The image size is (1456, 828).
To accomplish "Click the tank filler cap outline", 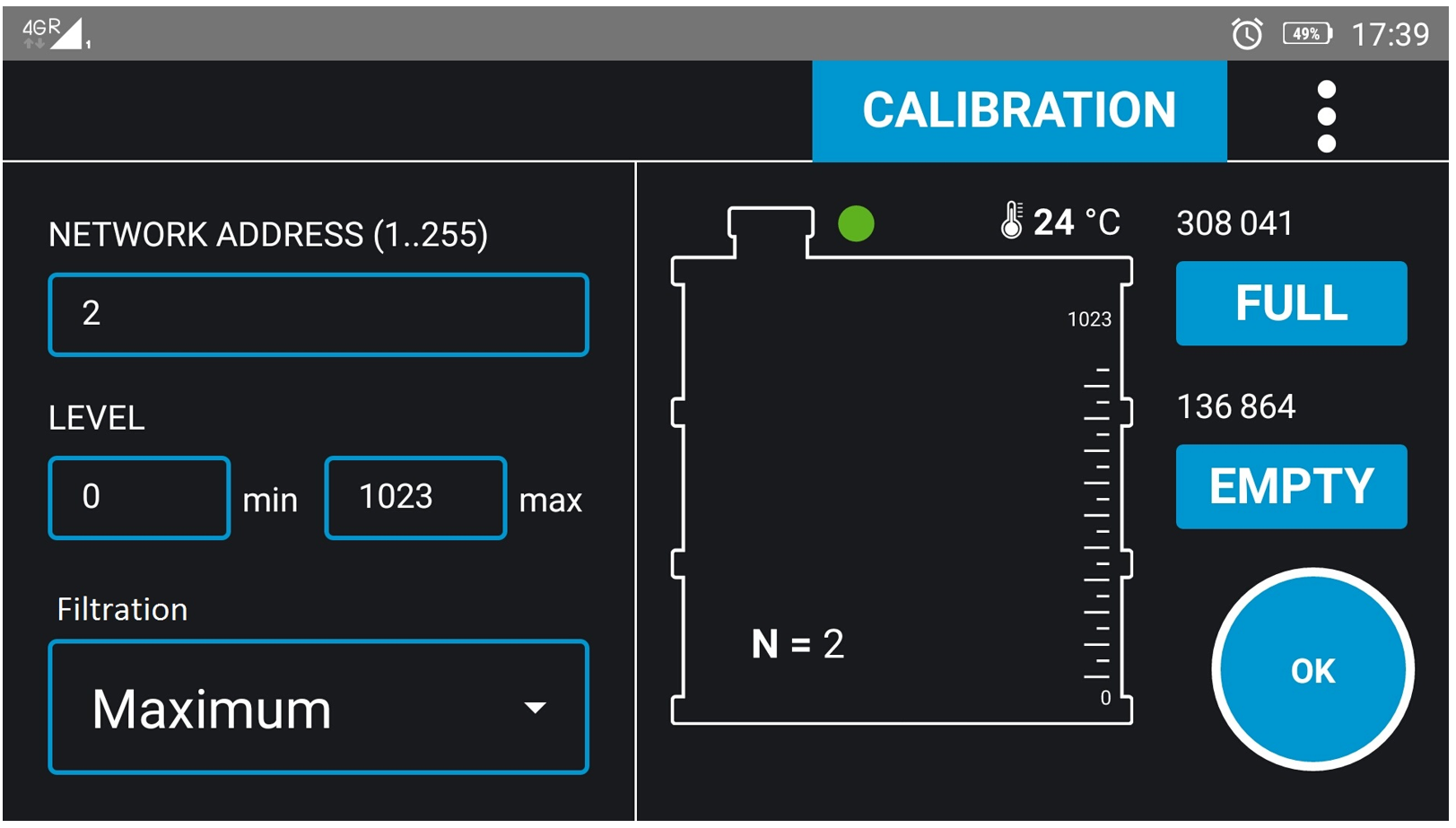I will point(771,230).
